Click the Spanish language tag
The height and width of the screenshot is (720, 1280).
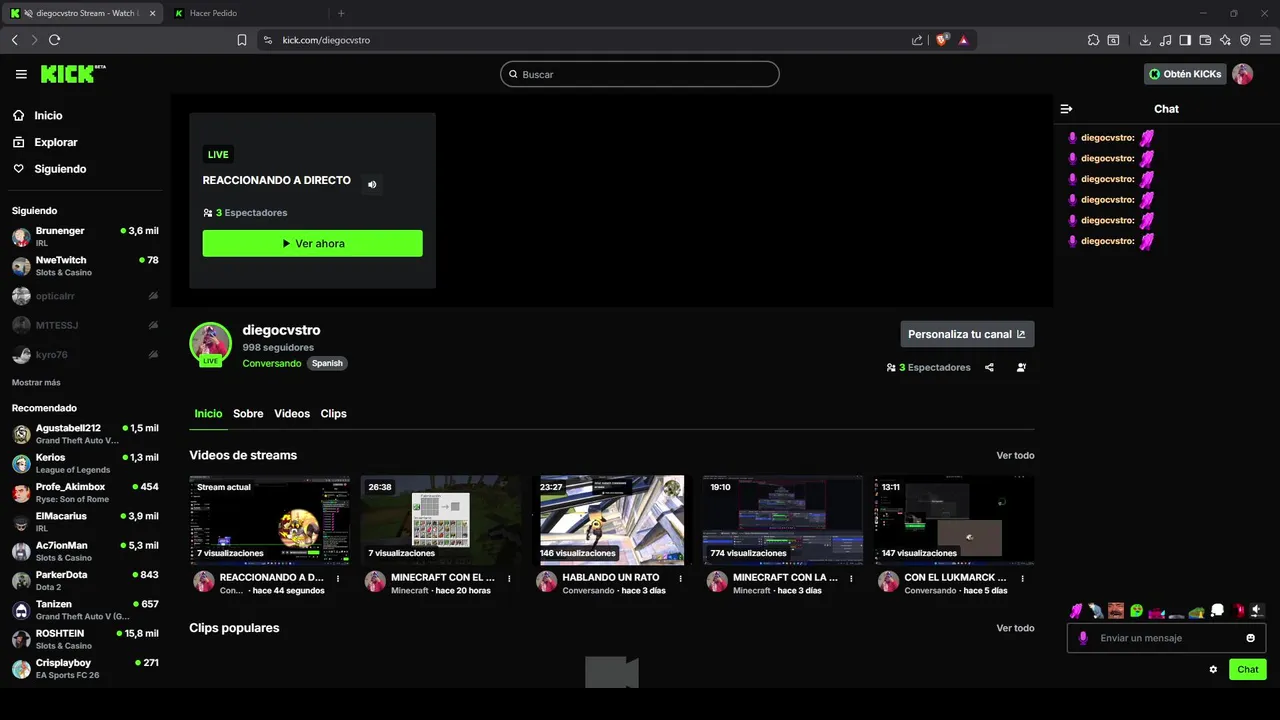click(x=327, y=363)
